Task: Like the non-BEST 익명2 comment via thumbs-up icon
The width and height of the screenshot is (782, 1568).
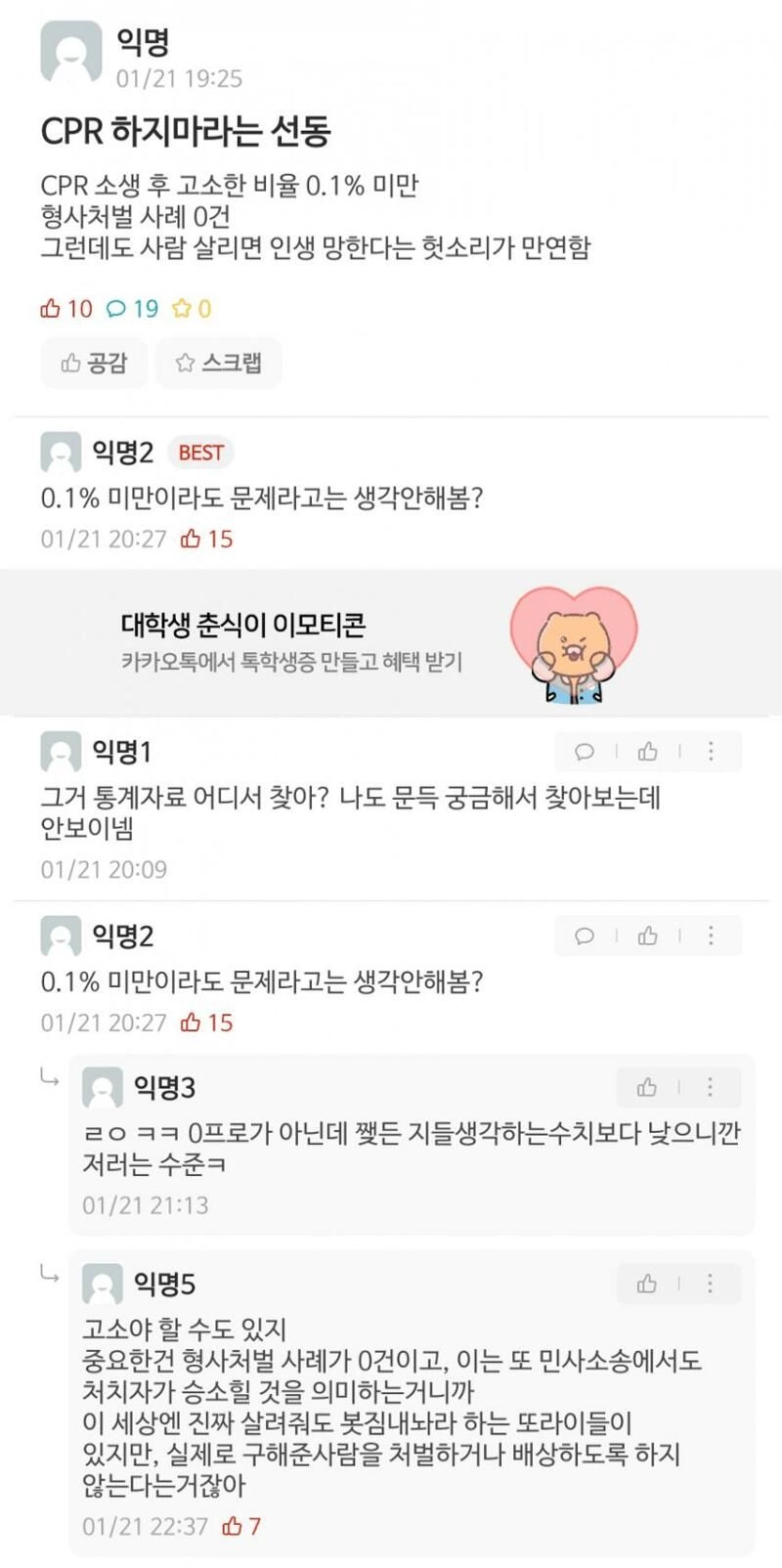Action: coord(647,936)
